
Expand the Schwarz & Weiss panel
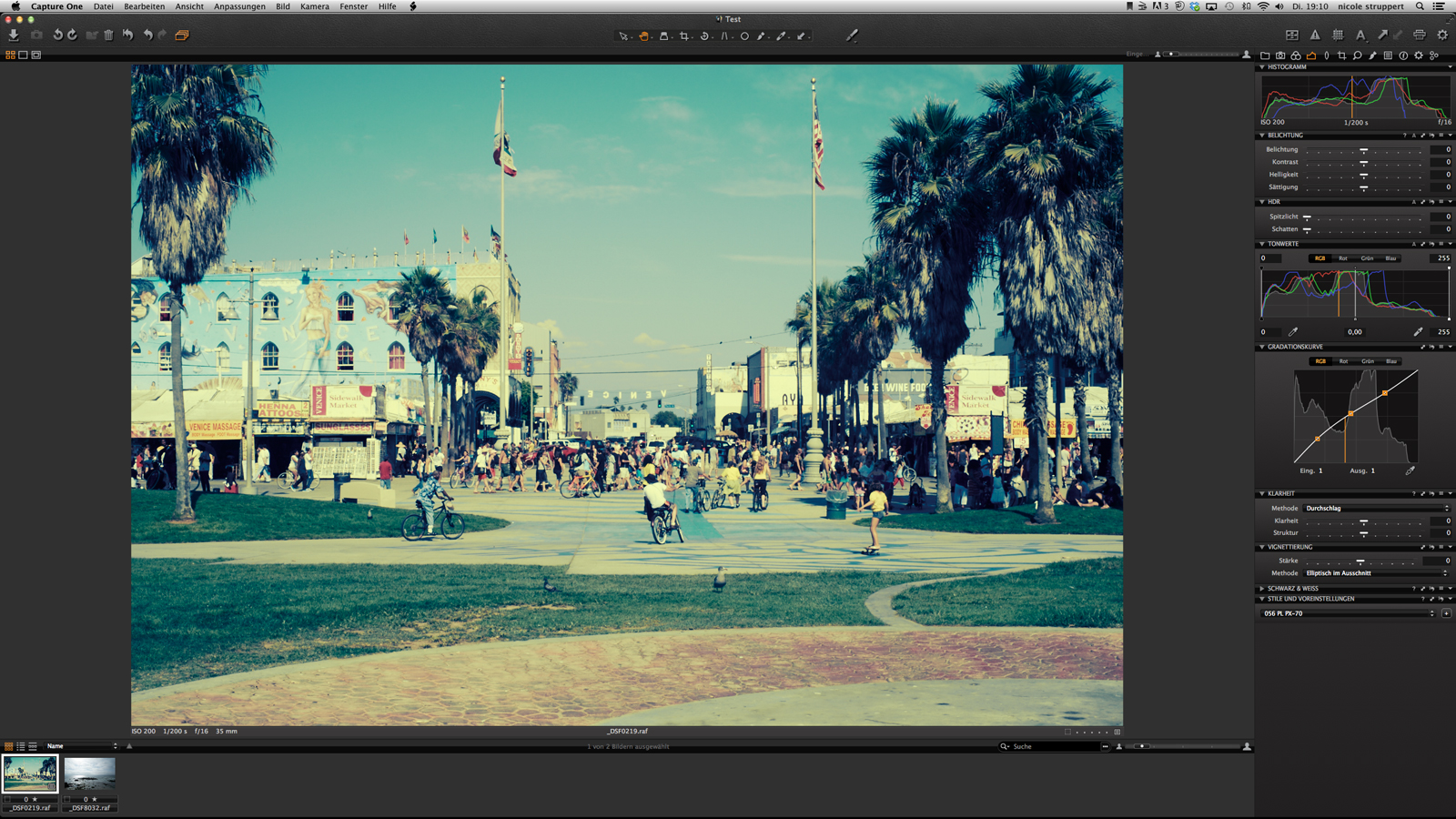tap(1261, 589)
